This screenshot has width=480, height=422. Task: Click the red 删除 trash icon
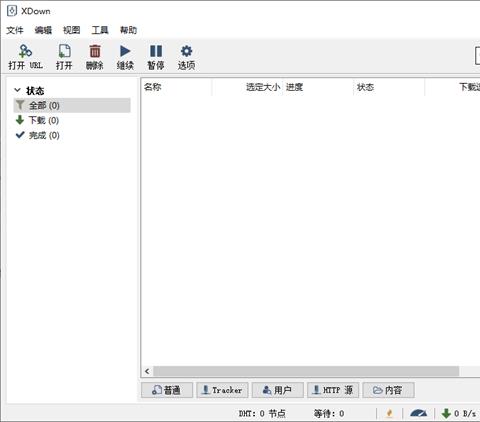click(x=95, y=51)
